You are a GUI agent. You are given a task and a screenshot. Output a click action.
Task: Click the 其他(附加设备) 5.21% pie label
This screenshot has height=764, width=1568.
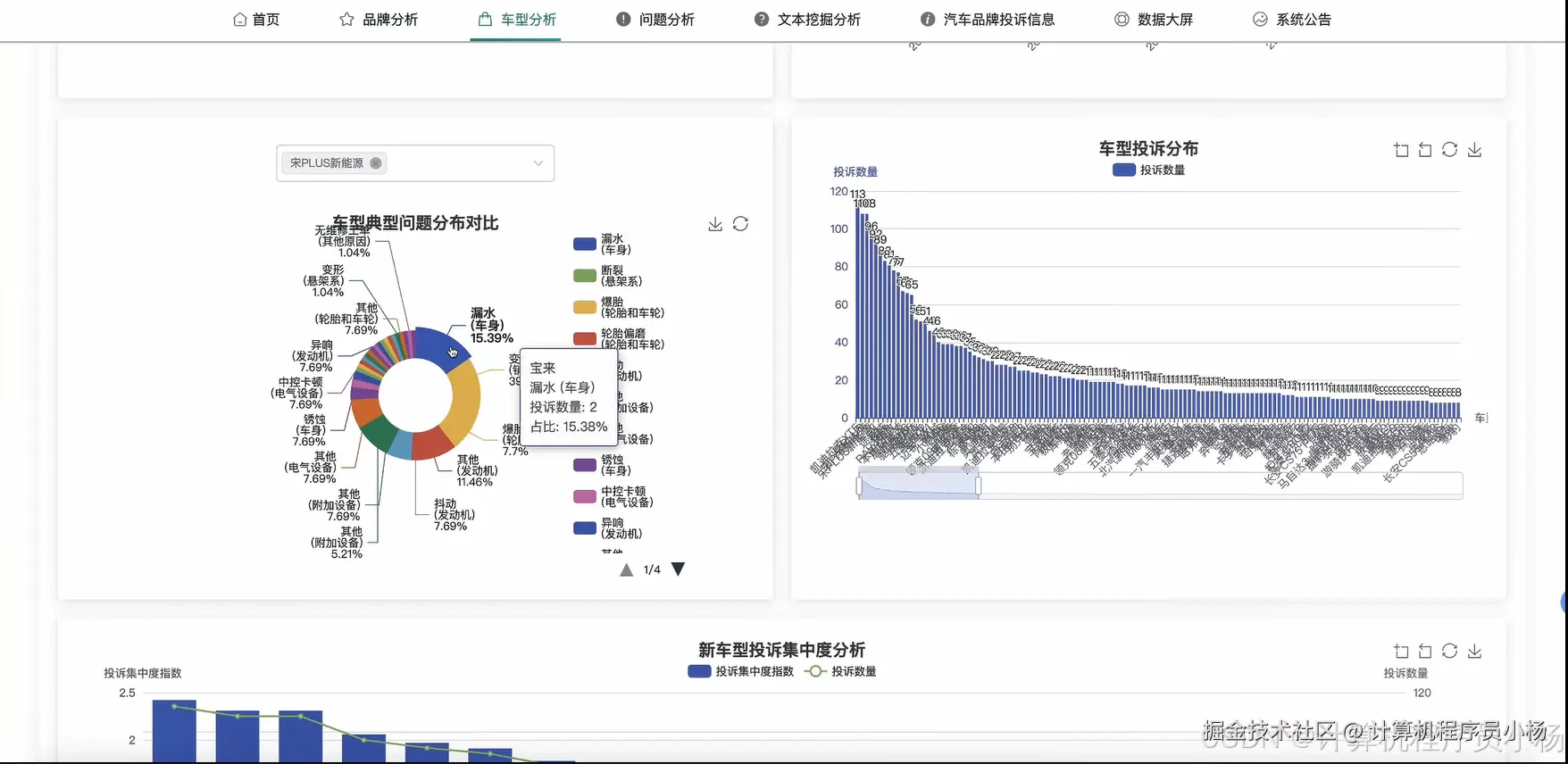pos(337,543)
